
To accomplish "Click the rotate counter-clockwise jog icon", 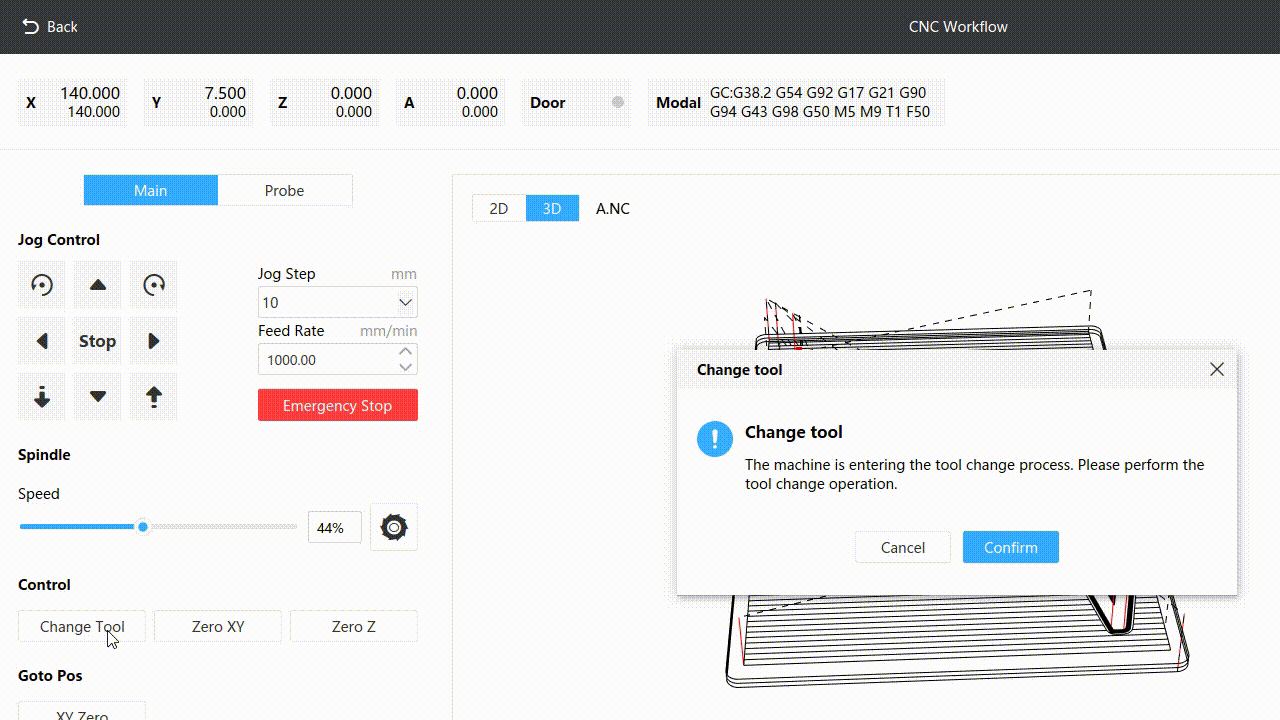I will pos(42,285).
